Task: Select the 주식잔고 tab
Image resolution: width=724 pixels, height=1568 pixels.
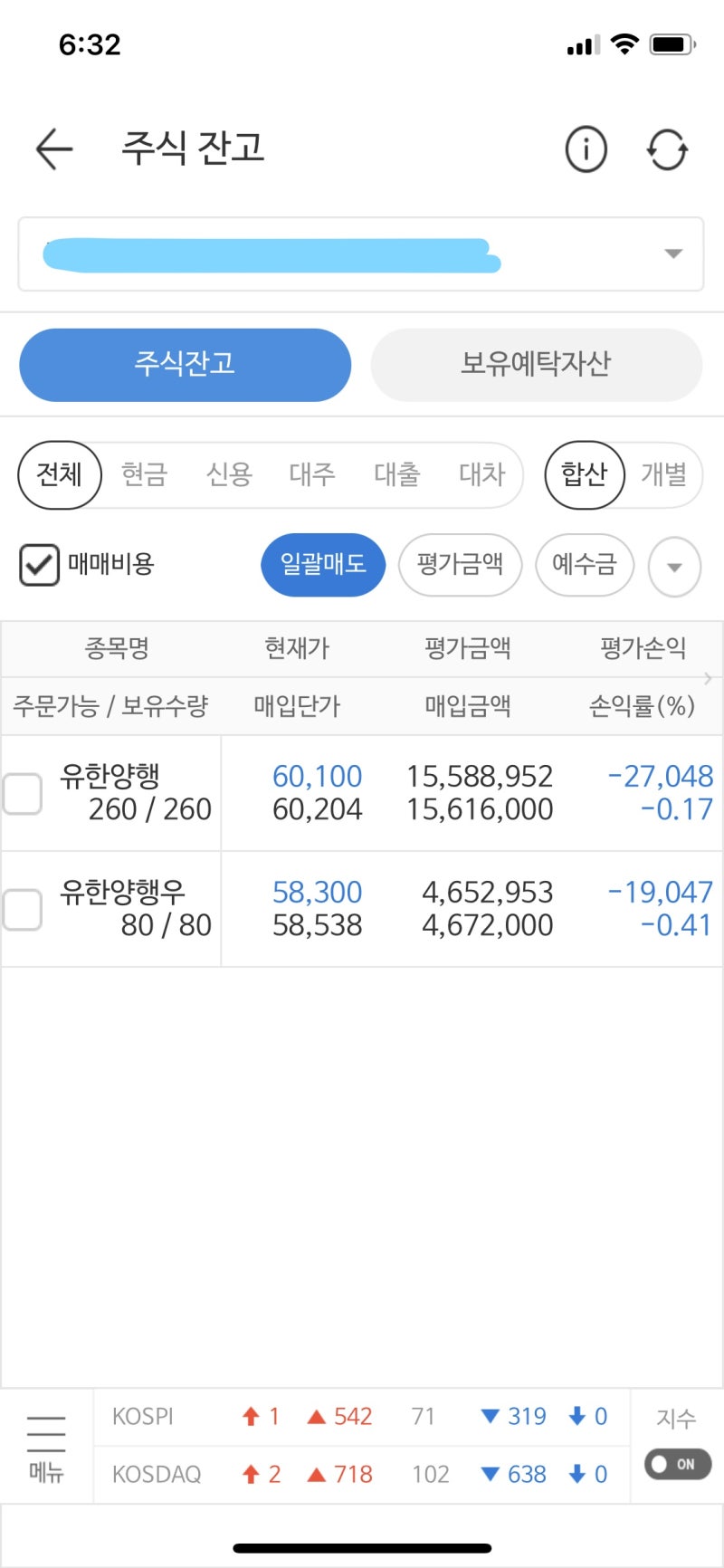Action: [185, 365]
